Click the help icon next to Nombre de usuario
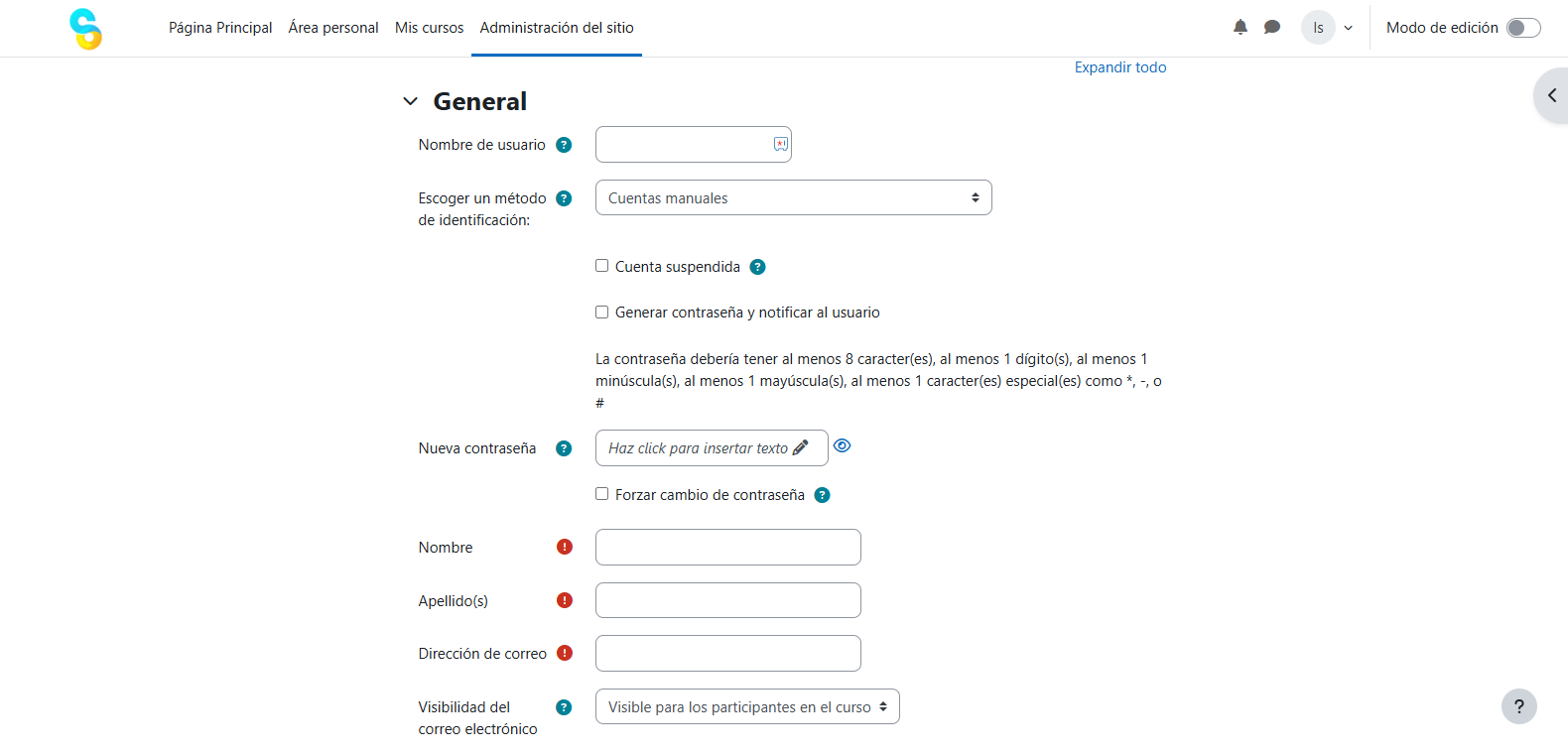The height and width of the screenshot is (754, 1568). click(x=564, y=144)
